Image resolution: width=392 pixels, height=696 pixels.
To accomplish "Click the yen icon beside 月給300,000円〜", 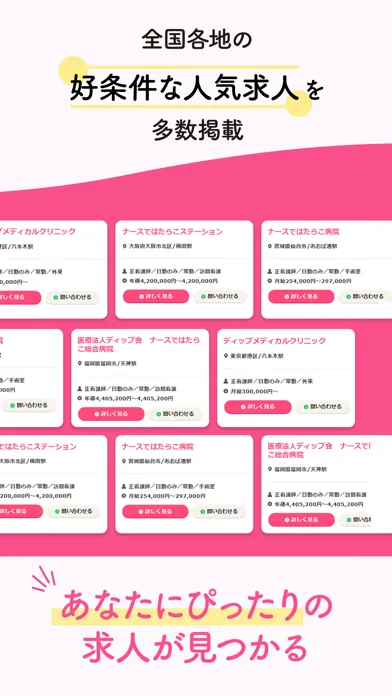I will point(226,391).
